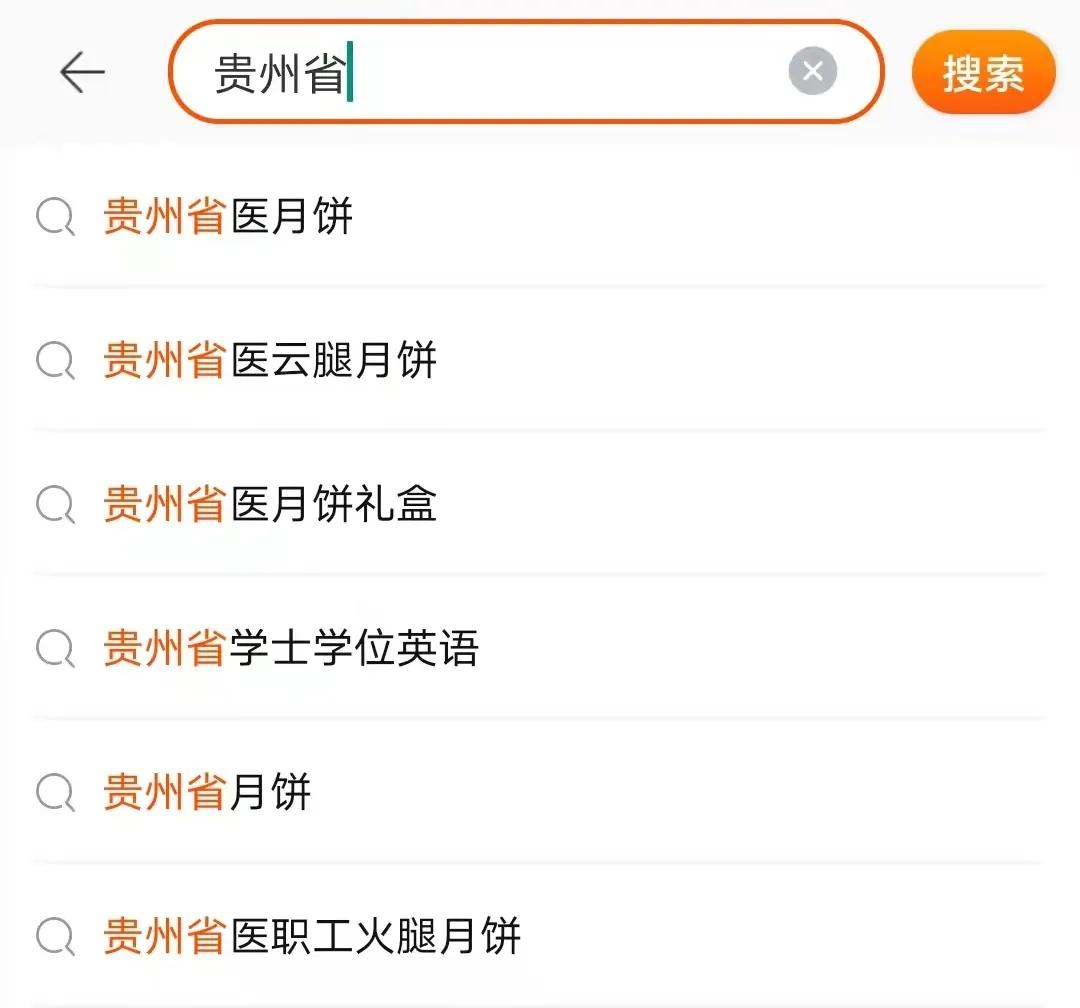The image size is (1080, 1008).
Task: Select the suggestion 贵州省医月饼
Action: [228, 218]
